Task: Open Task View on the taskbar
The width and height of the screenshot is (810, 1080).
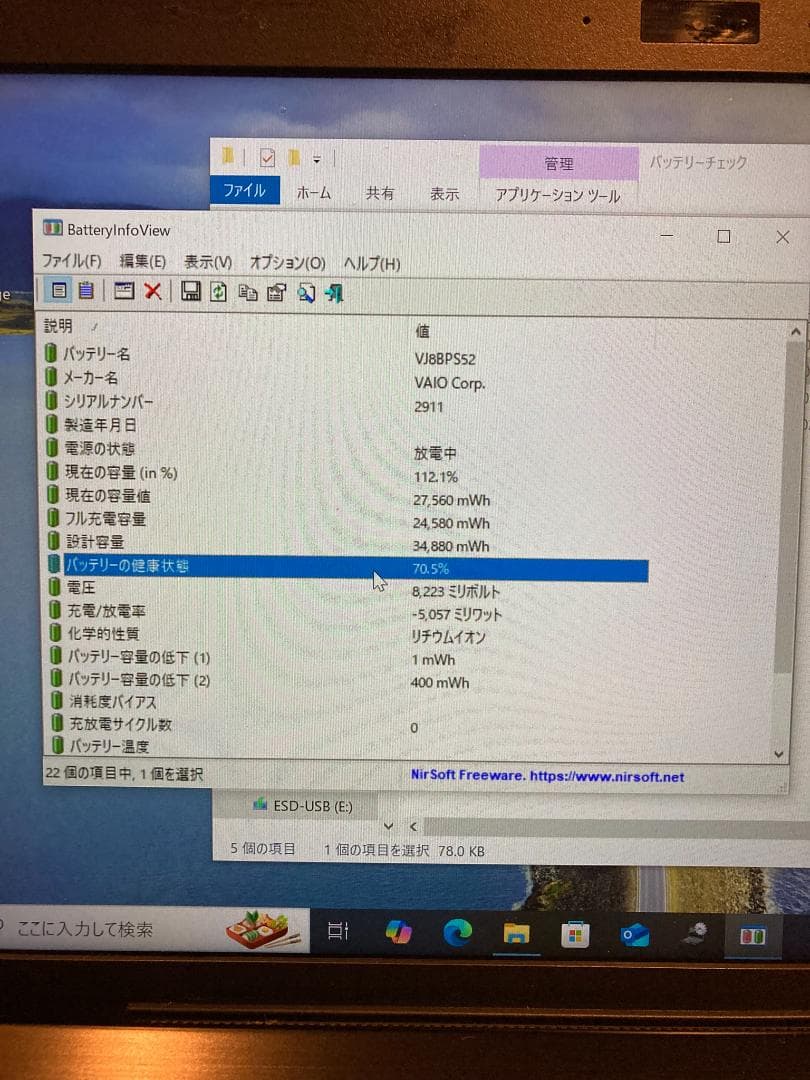Action: pos(338,932)
